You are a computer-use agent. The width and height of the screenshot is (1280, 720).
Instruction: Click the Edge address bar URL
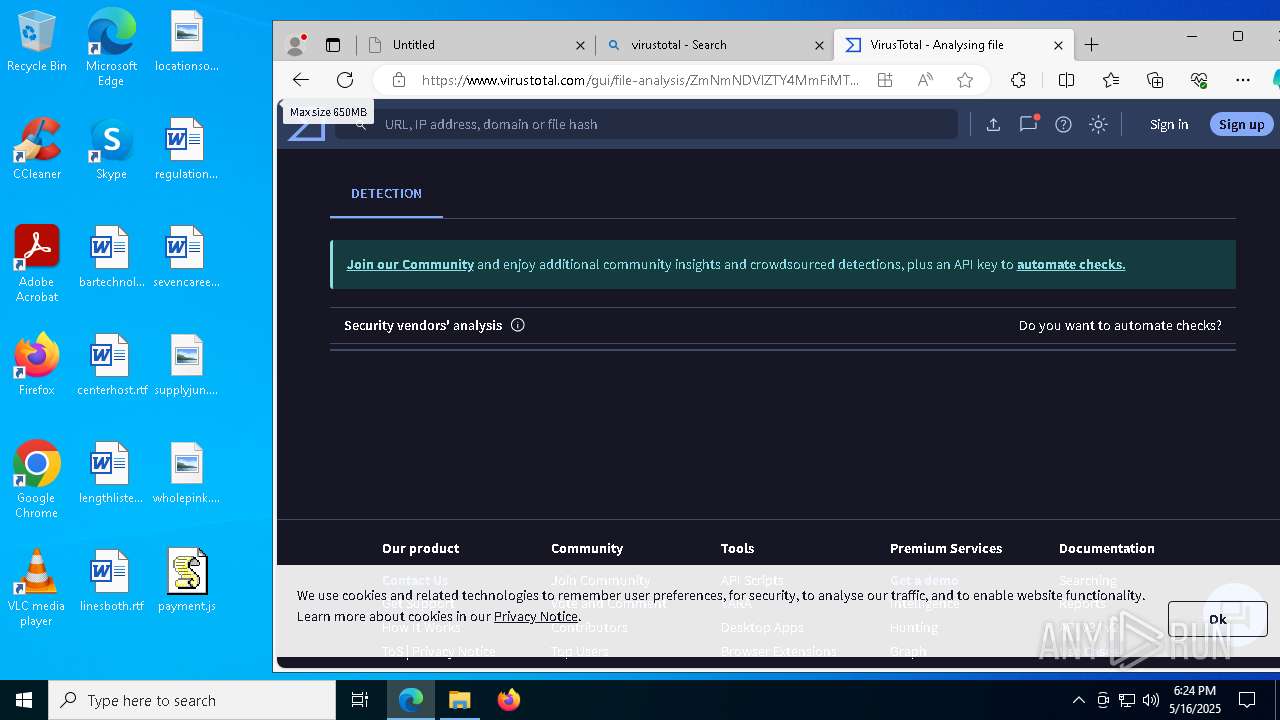[x=640, y=80]
